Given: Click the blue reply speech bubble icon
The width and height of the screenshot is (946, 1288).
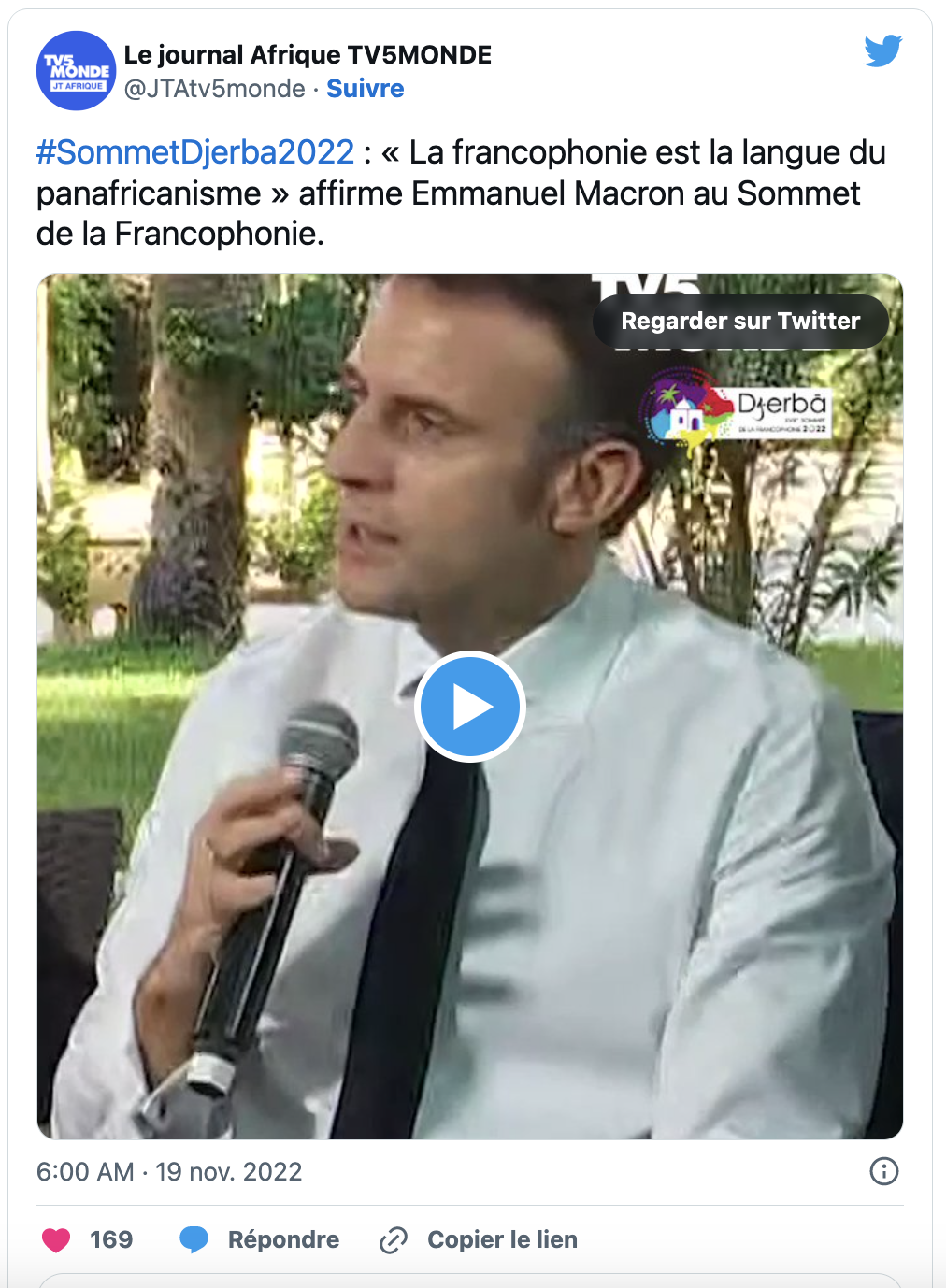Looking at the screenshot, I should point(193,1239).
